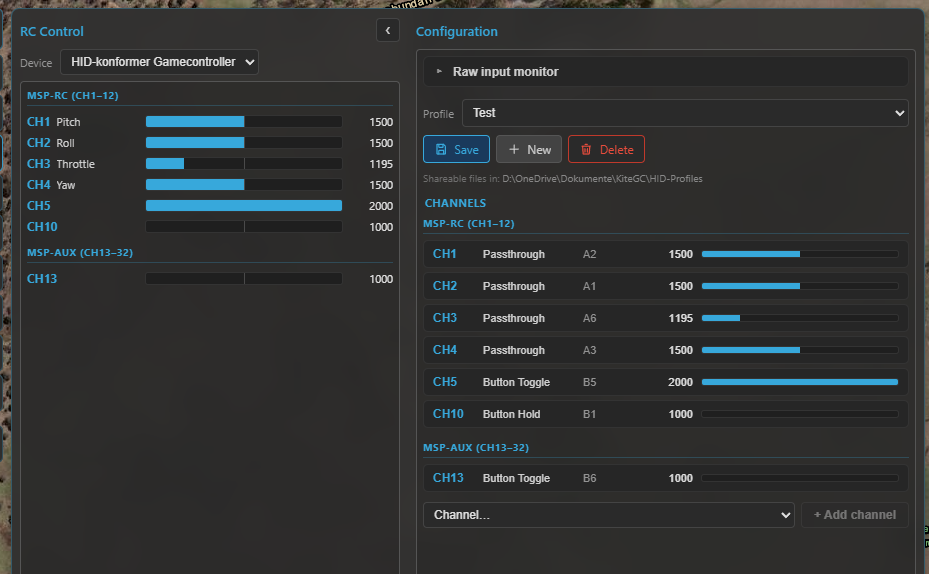929x574 pixels.
Task: Click the A6 input label for CH3
Action: coord(590,318)
